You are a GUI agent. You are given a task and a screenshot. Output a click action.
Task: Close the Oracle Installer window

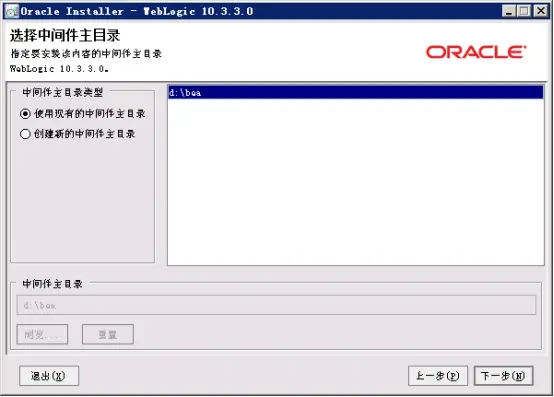tap(541, 11)
